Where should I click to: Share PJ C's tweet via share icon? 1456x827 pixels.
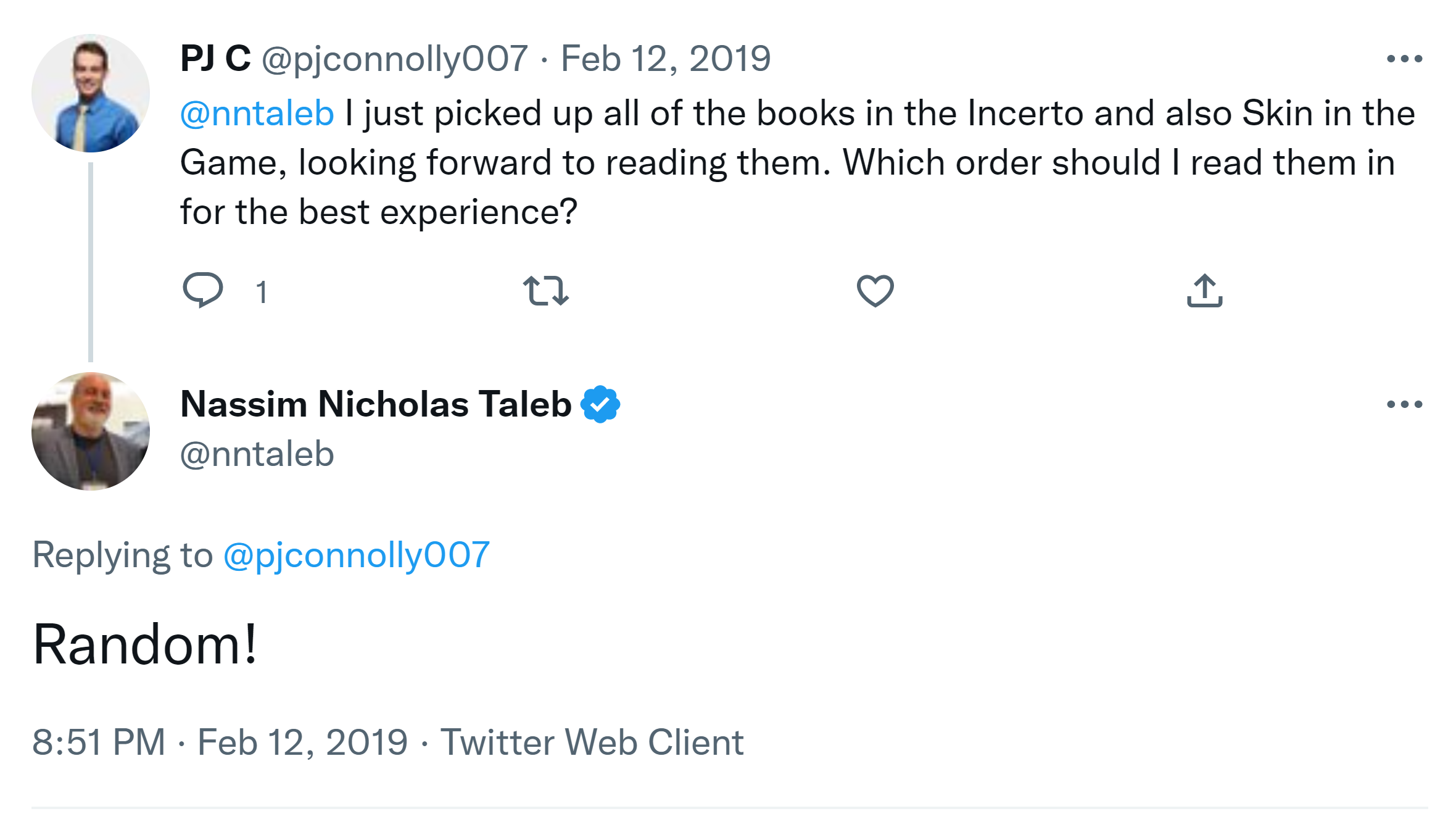[1204, 291]
